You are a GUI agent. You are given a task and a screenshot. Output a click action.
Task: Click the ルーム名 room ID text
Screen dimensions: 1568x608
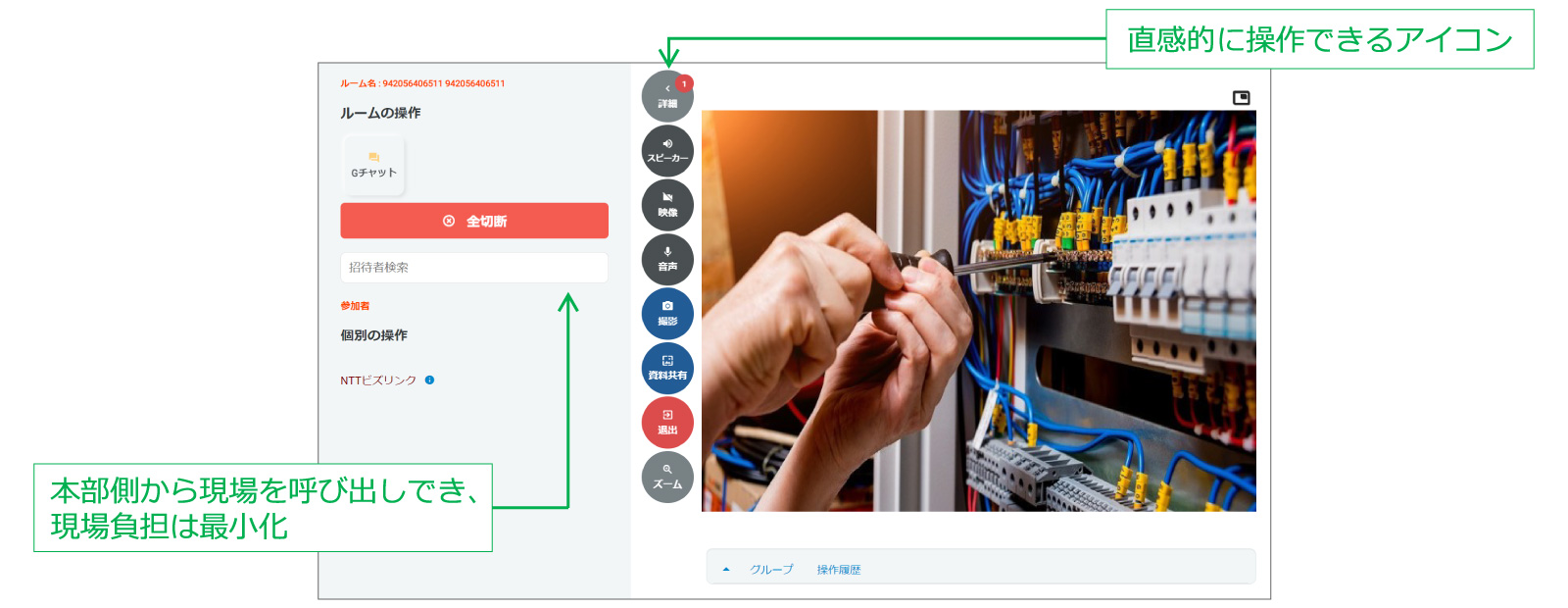point(422,83)
